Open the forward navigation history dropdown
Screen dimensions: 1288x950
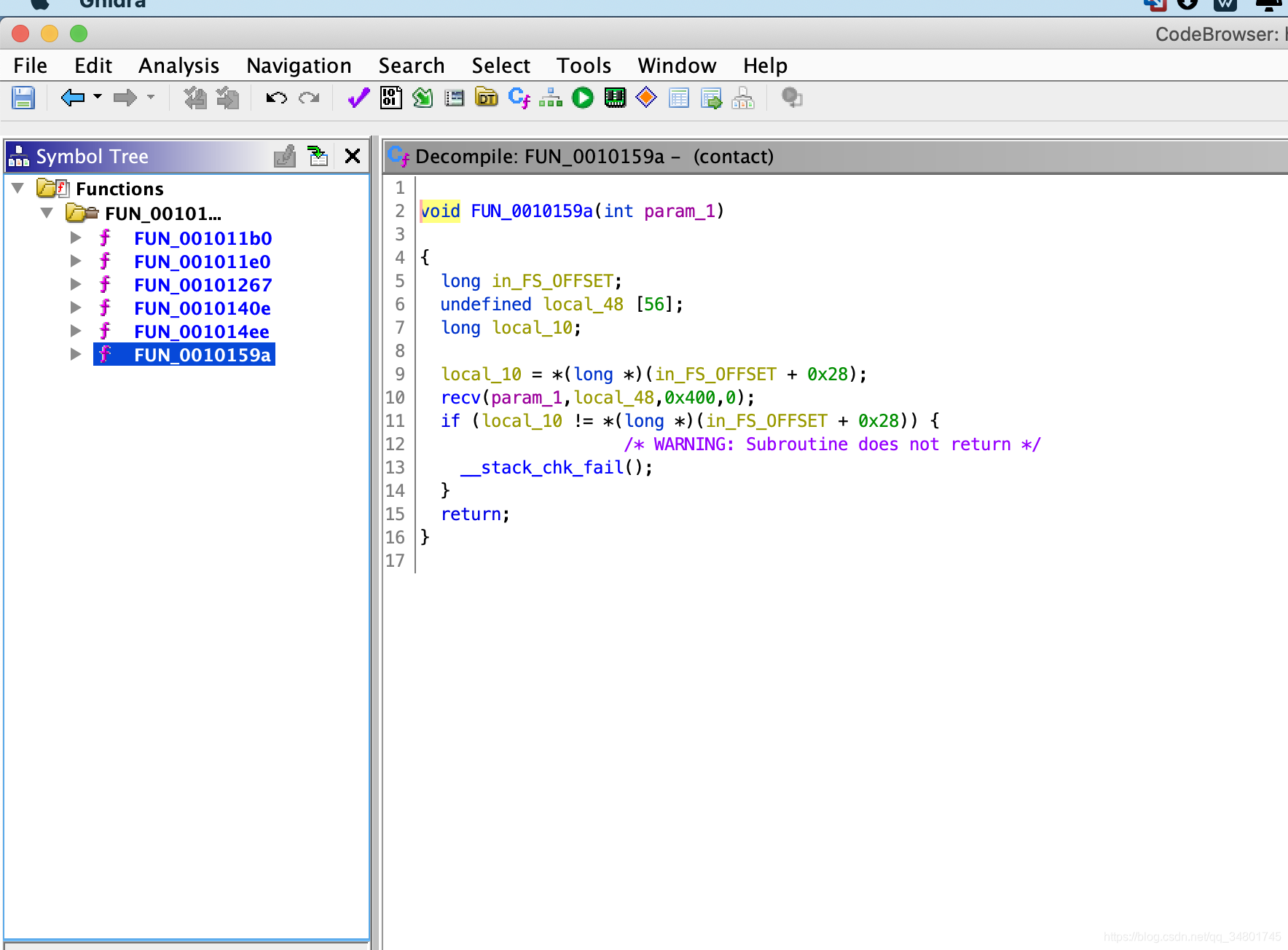pyautogui.click(x=151, y=97)
